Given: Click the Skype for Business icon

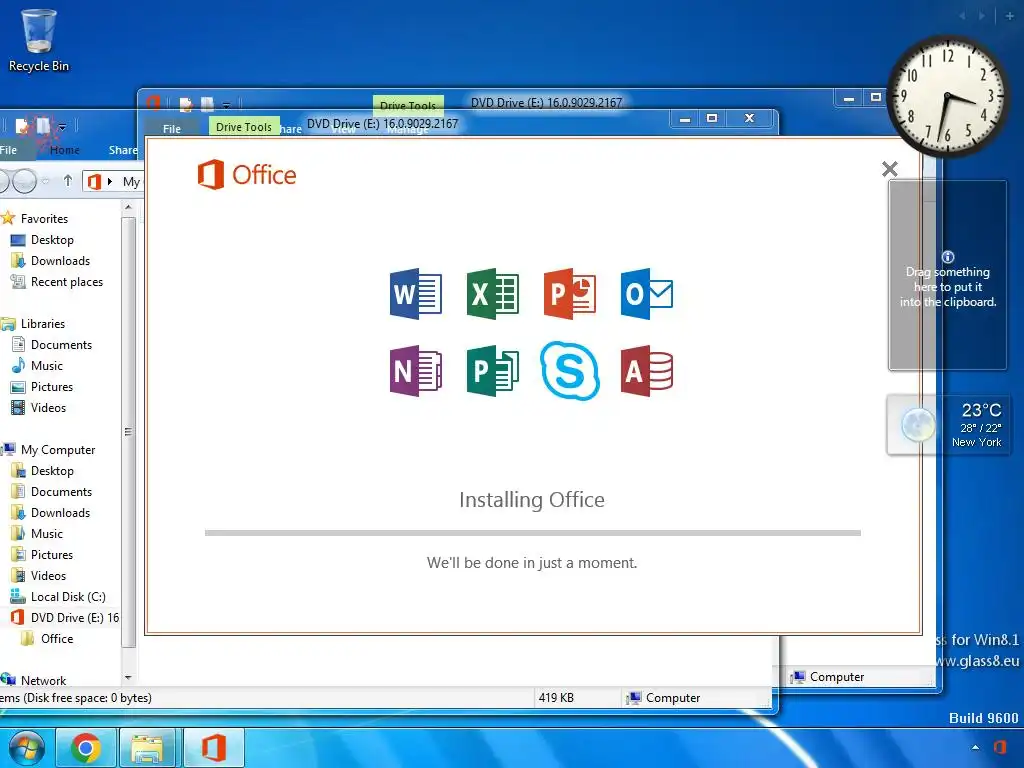Looking at the screenshot, I should 570,370.
